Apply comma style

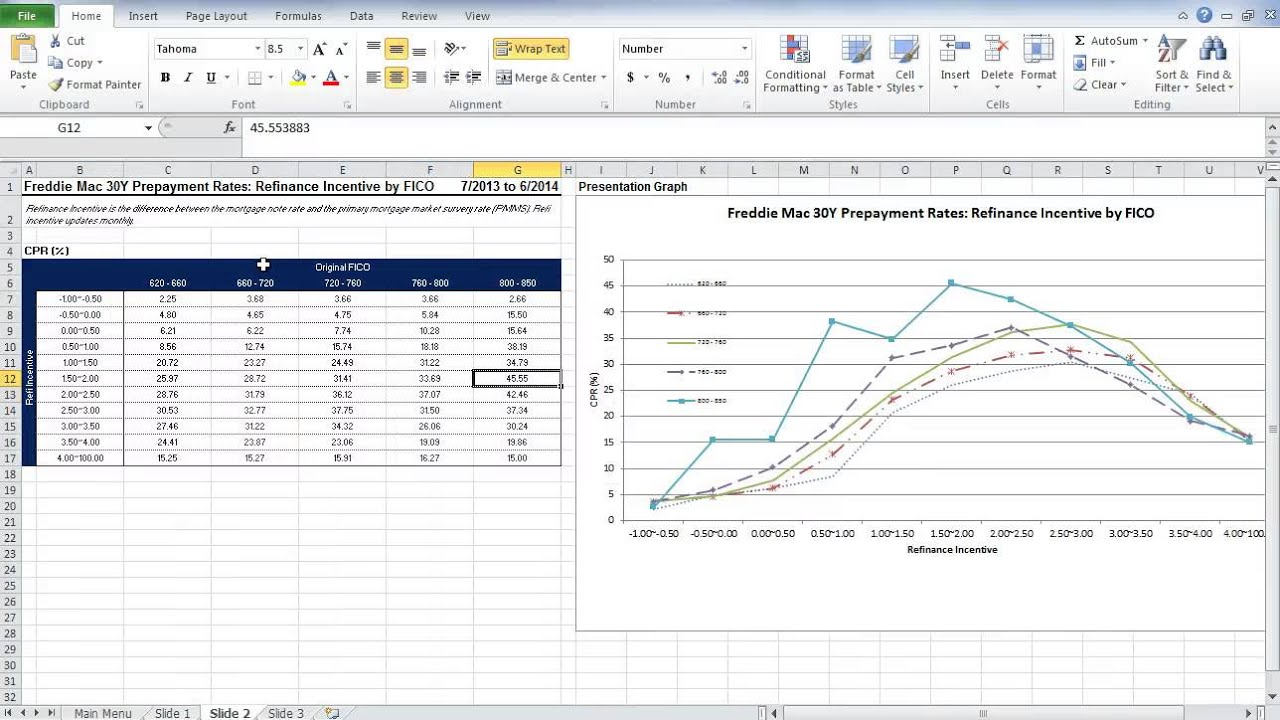pos(689,78)
